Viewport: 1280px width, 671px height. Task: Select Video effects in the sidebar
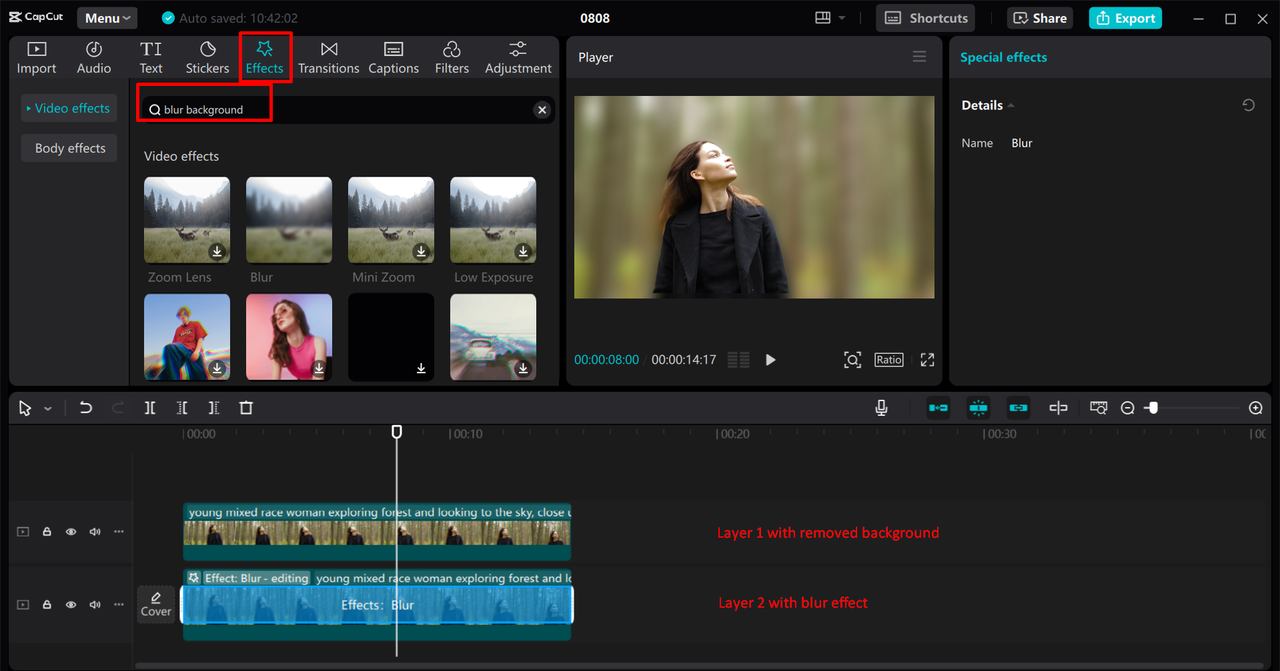tap(69, 108)
